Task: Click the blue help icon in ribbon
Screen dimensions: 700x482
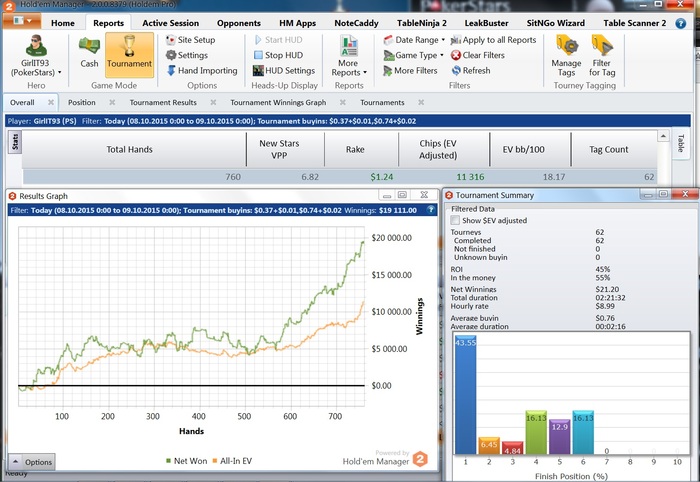Action: [x=680, y=23]
